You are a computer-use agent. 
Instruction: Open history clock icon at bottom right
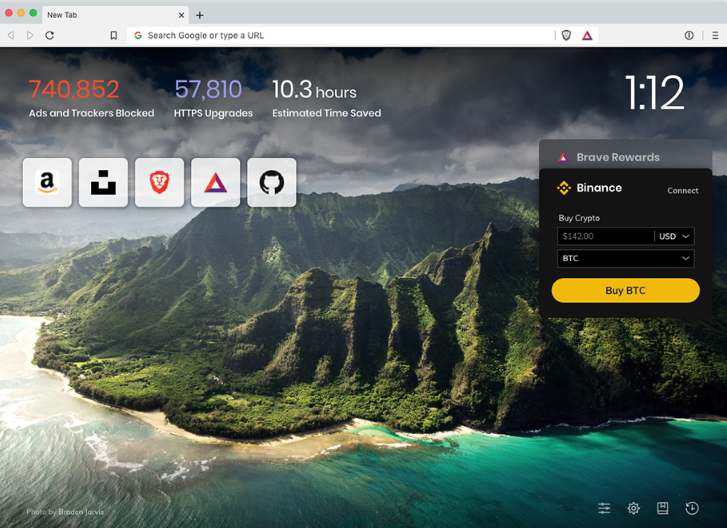tap(692, 508)
